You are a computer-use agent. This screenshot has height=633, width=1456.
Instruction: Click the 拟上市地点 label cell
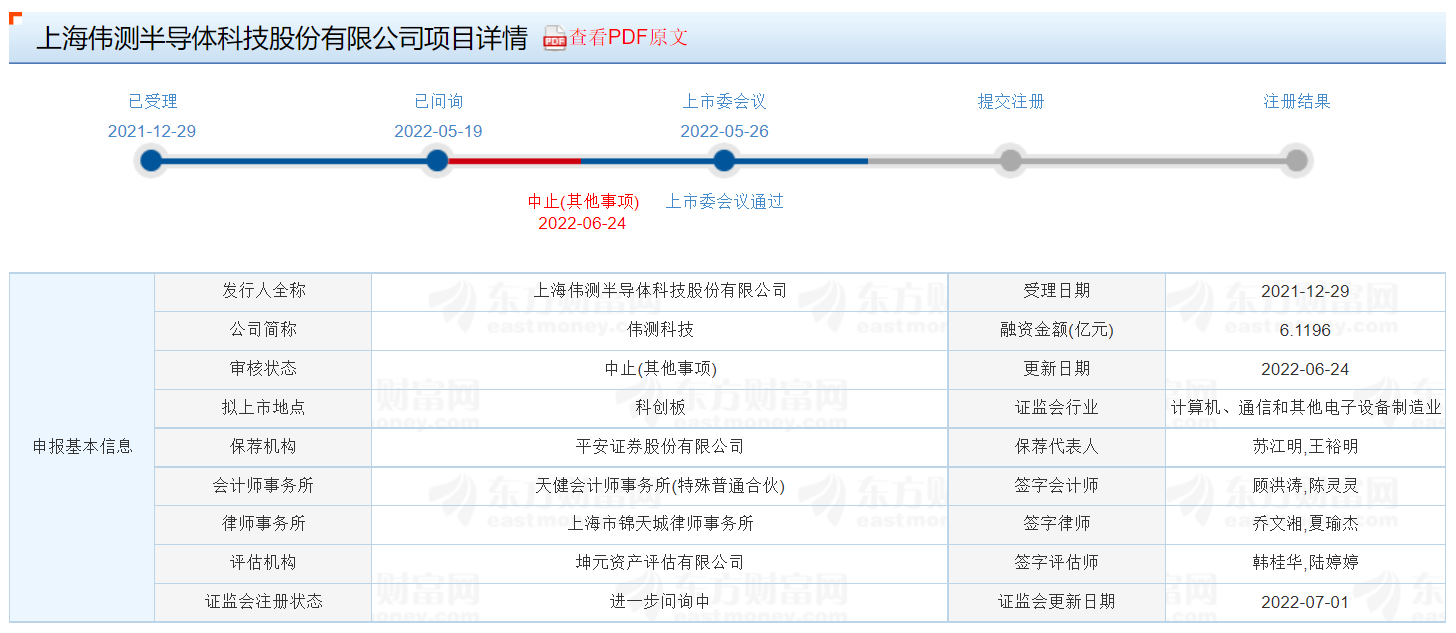pos(263,408)
